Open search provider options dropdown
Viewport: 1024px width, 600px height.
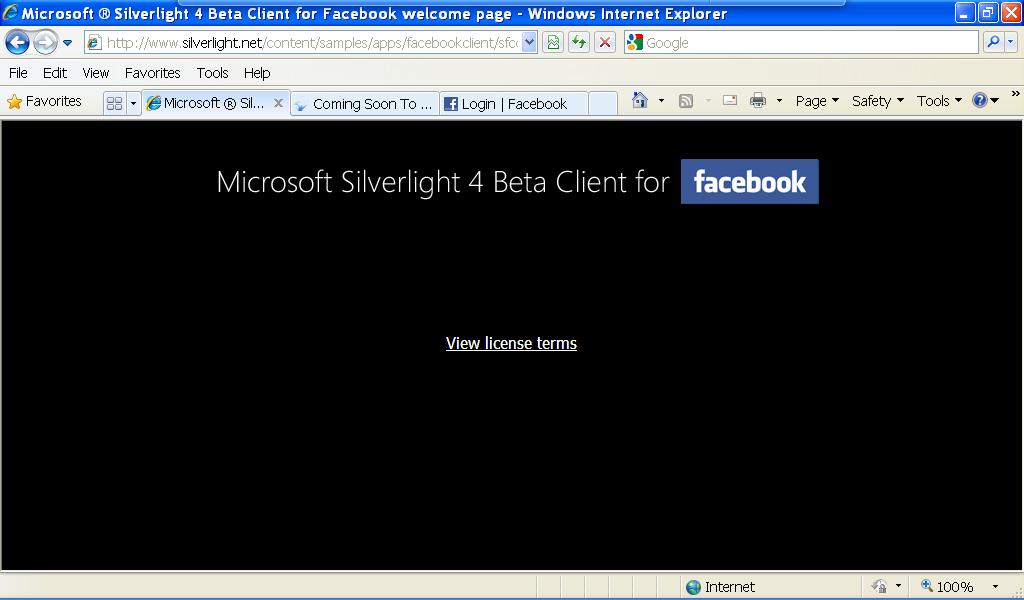[x=1011, y=43]
